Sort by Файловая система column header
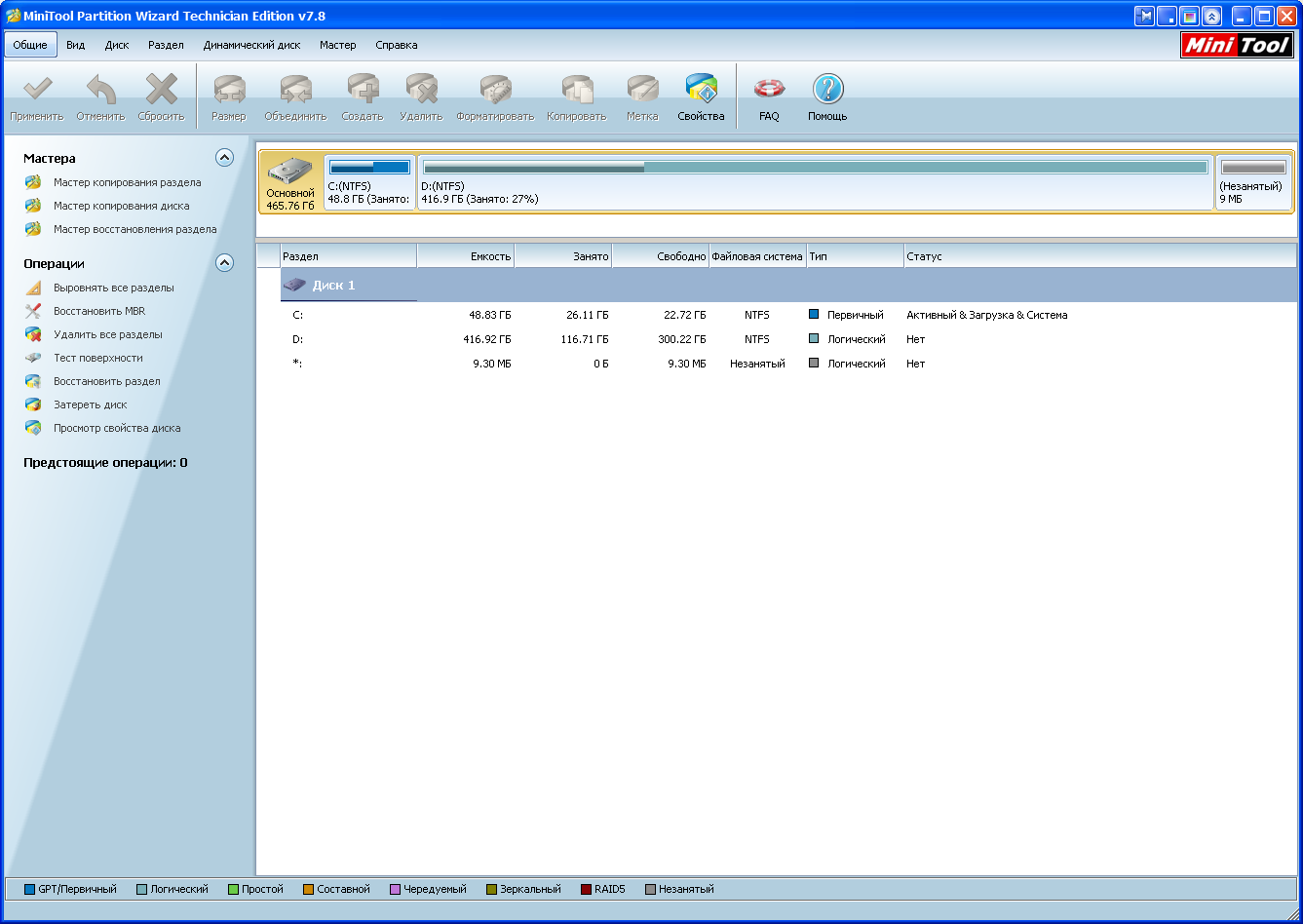Screen dimensions: 1303x924 (x=758, y=256)
